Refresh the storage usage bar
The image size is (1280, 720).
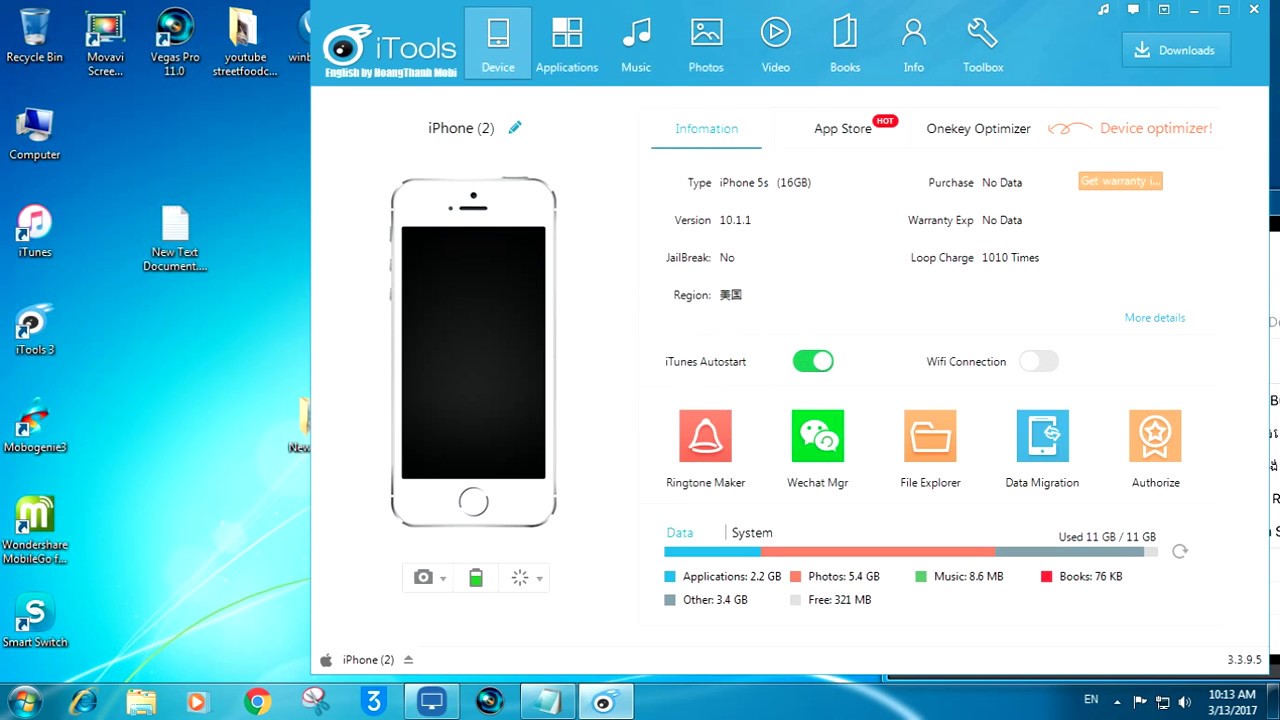(1180, 551)
